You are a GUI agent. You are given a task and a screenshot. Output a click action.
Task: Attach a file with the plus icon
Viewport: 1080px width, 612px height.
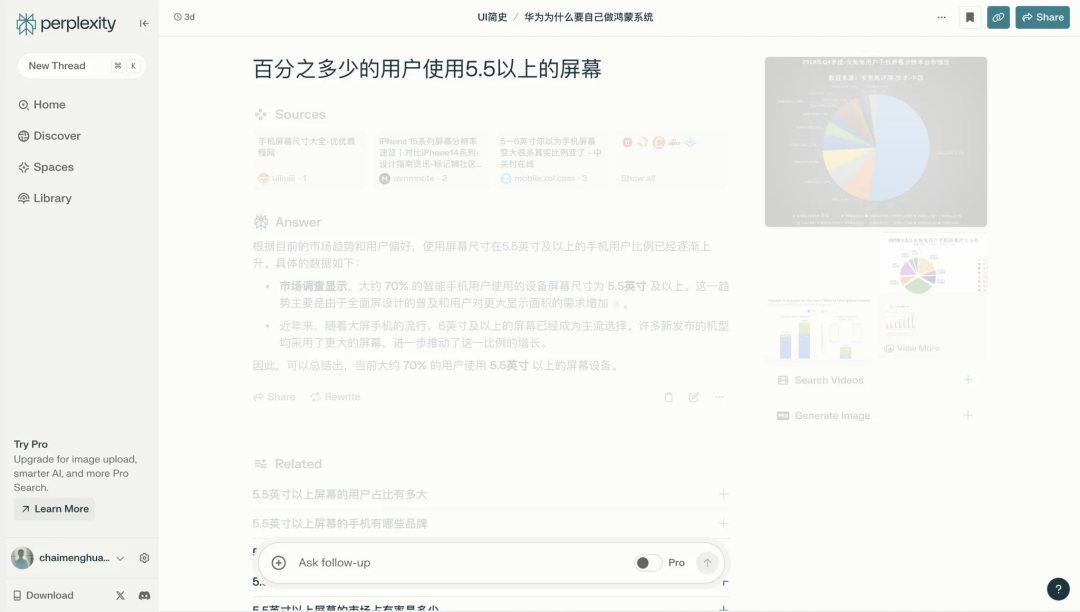(x=278, y=563)
